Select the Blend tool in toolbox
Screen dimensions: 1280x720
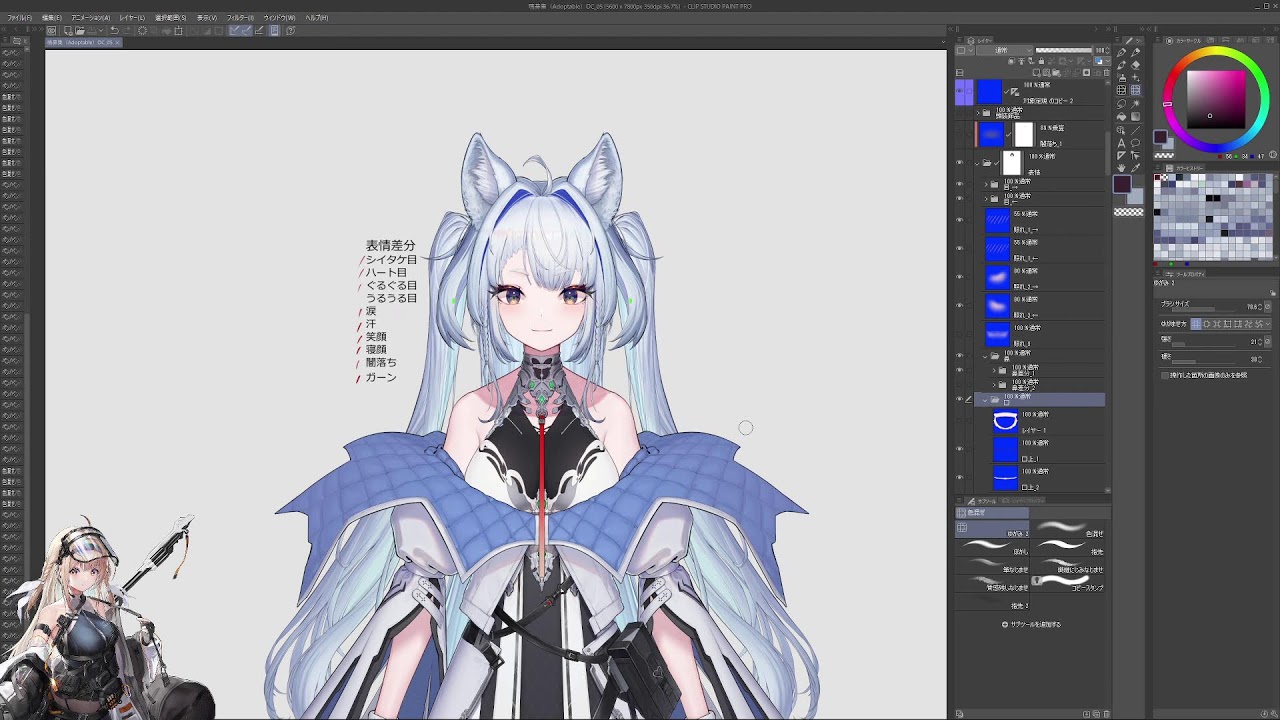(x=1135, y=90)
